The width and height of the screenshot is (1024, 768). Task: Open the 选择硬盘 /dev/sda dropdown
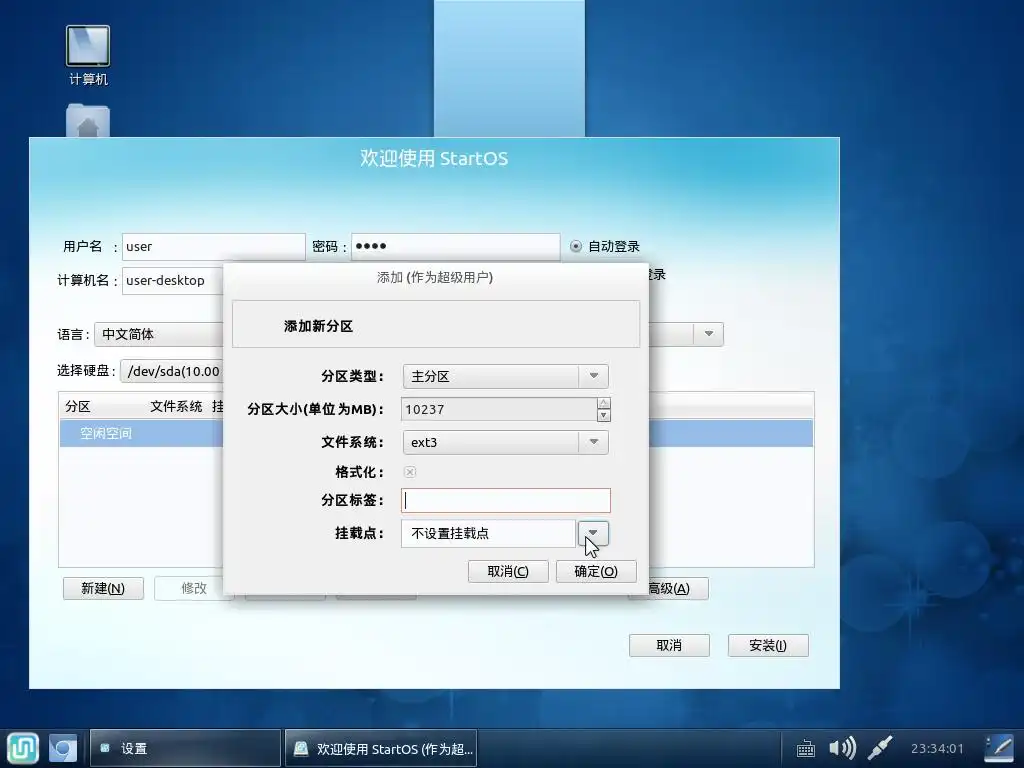point(172,371)
